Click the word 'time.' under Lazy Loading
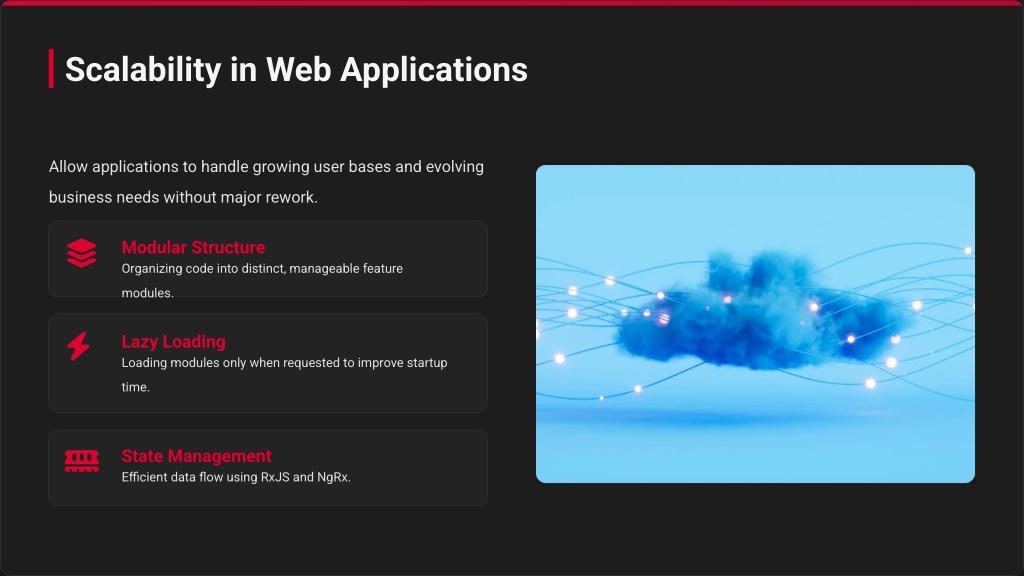1024x576 pixels. [135, 387]
